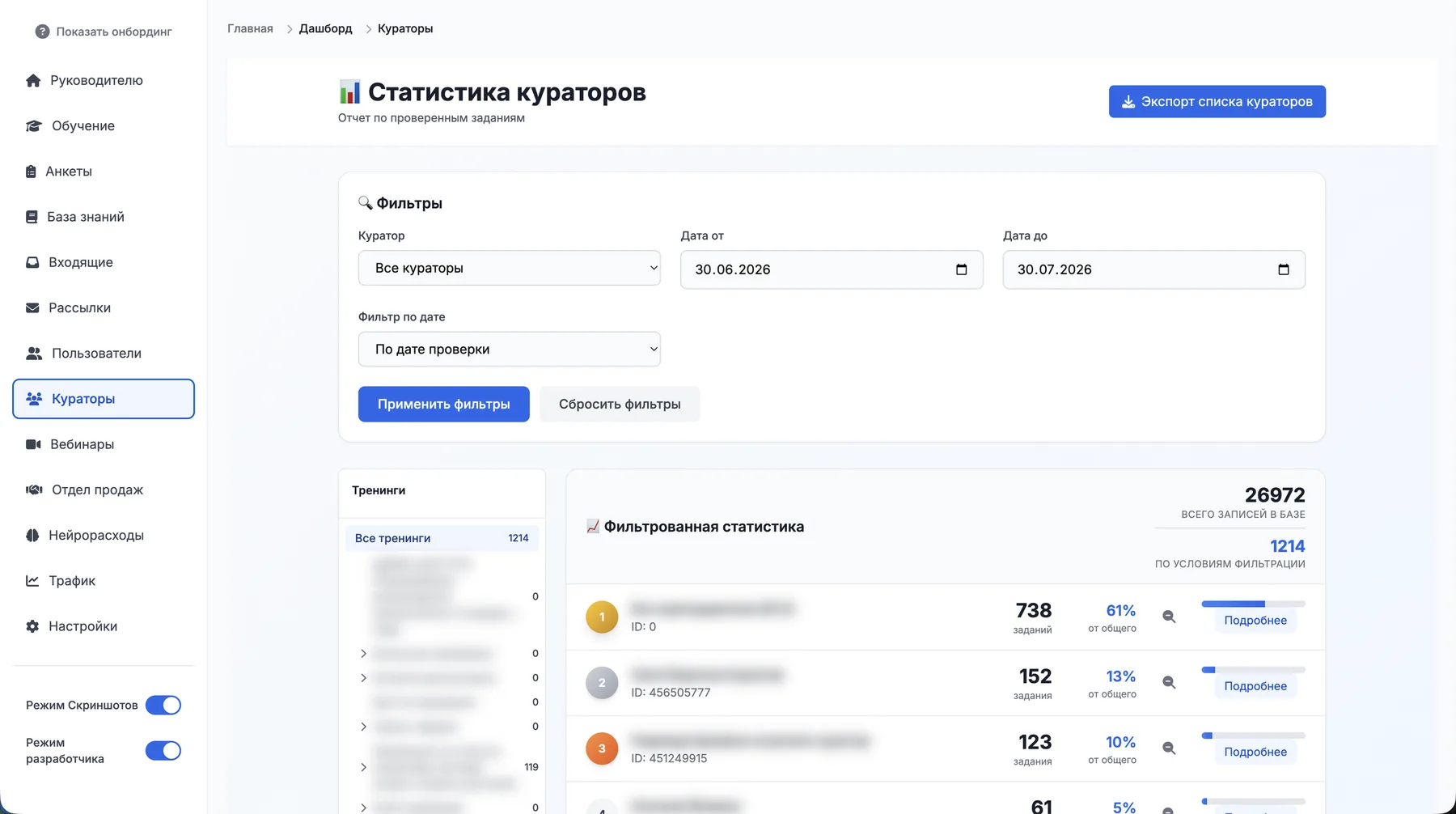Click the inbox icon beside Входящие

(x=32, y=262)
